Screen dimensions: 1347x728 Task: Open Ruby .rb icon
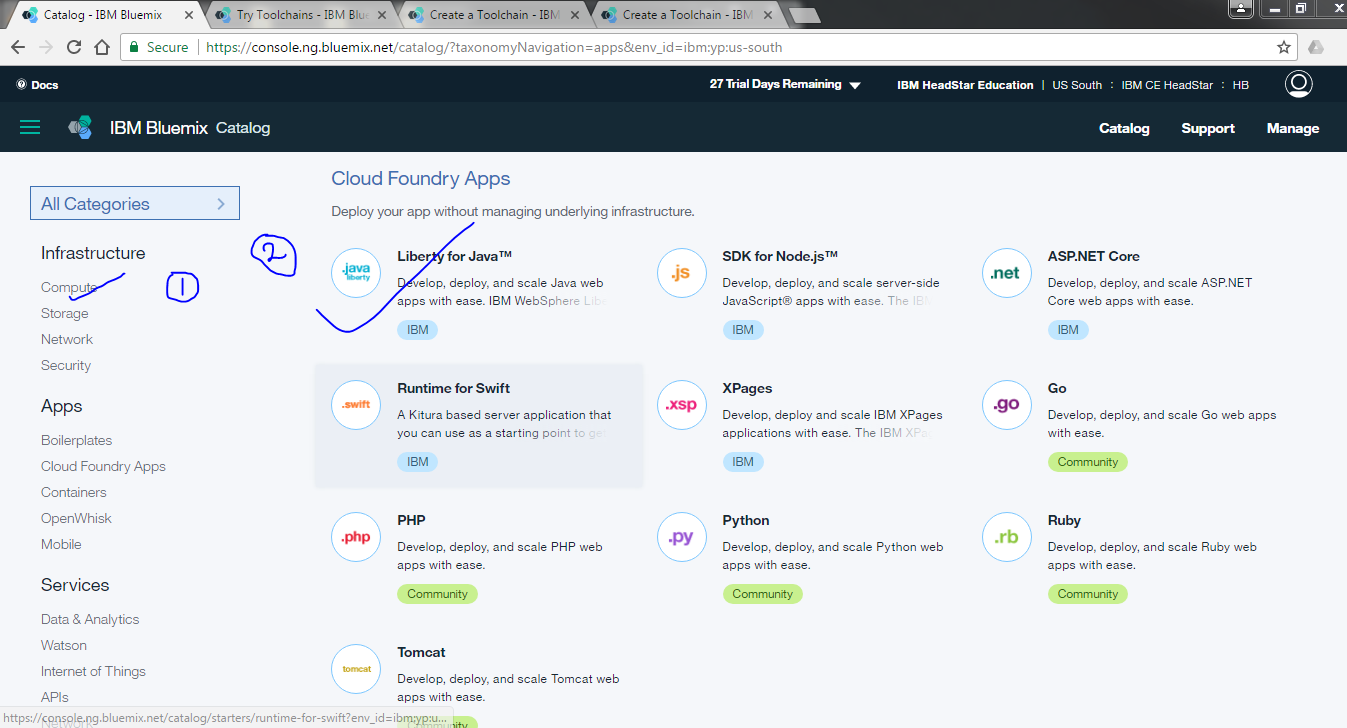point(1007,537)
